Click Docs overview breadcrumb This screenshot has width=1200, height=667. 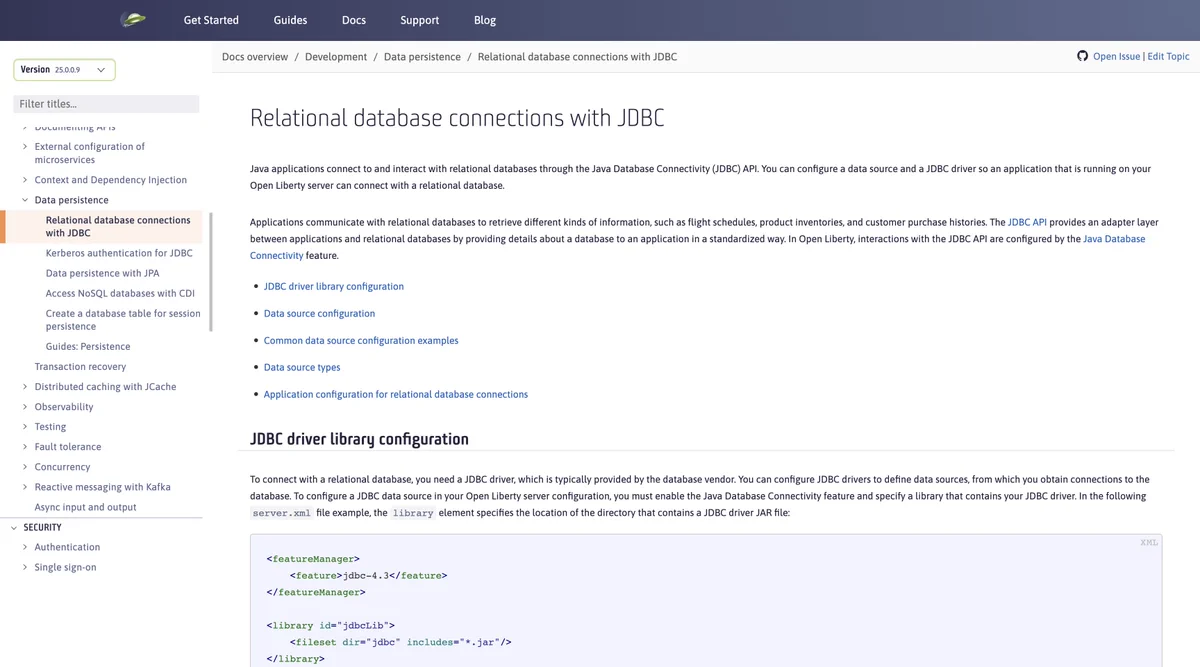tap(255, 57)
